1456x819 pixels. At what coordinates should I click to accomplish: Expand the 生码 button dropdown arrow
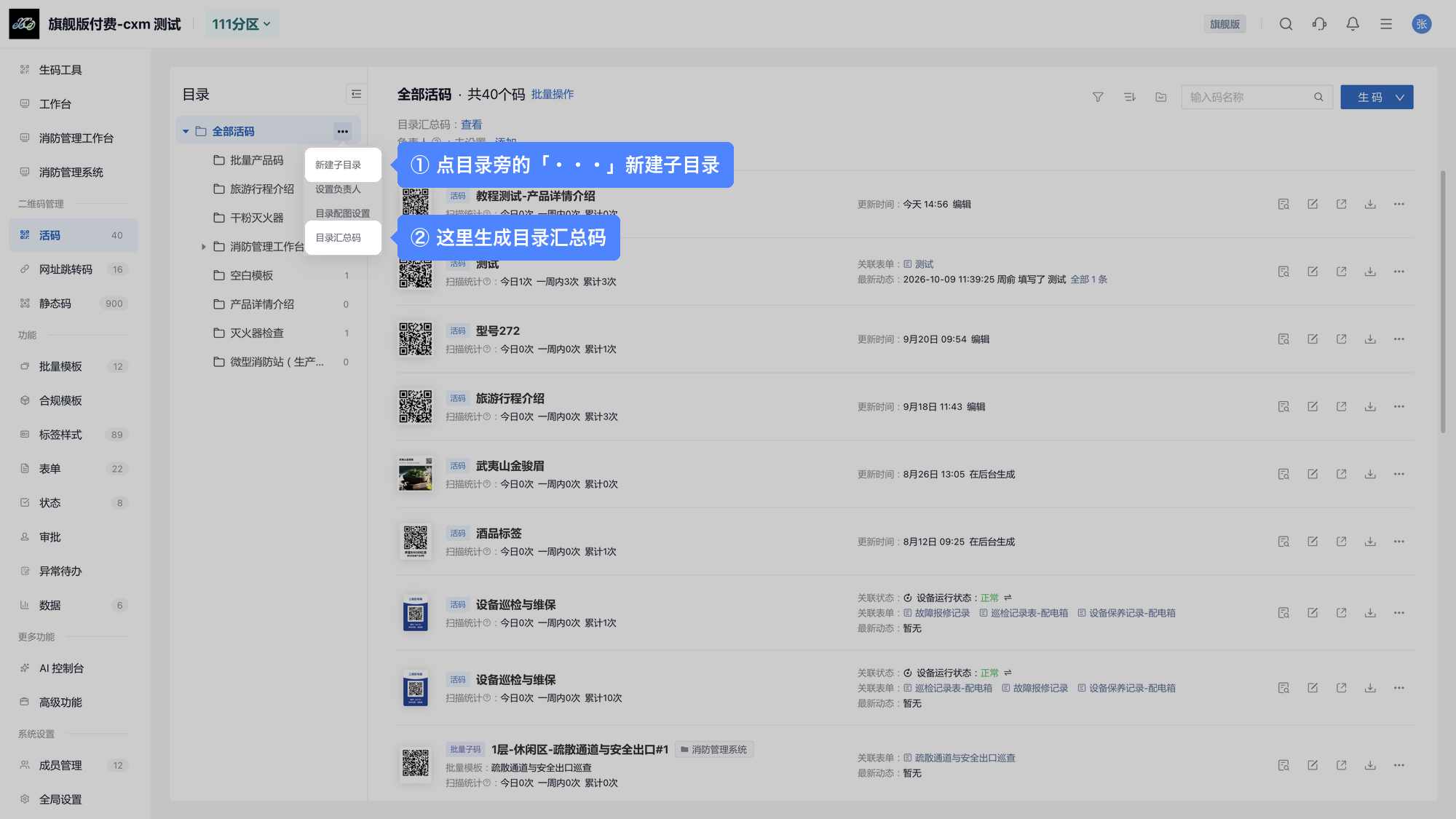pyautogui.click(x=1399, y=98)
